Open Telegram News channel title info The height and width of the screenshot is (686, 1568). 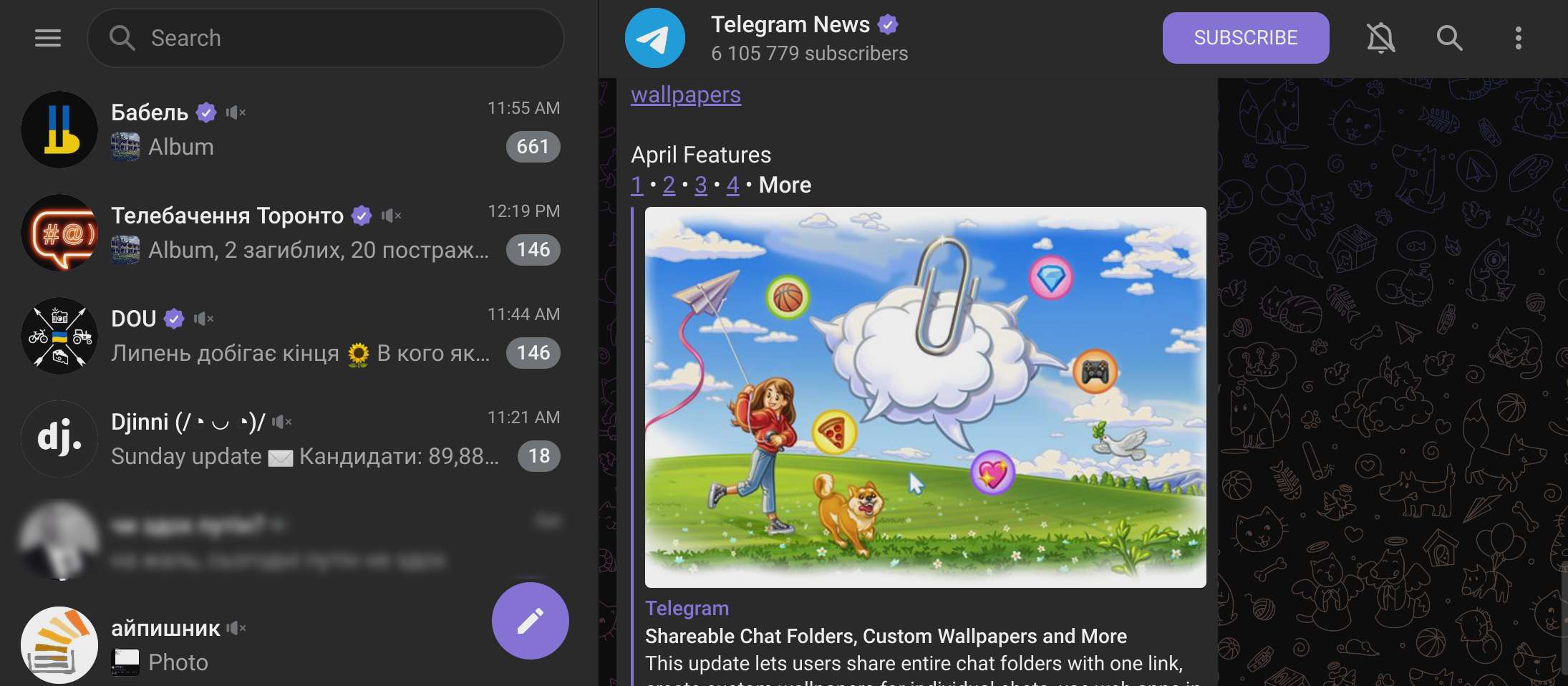[790, 24]
